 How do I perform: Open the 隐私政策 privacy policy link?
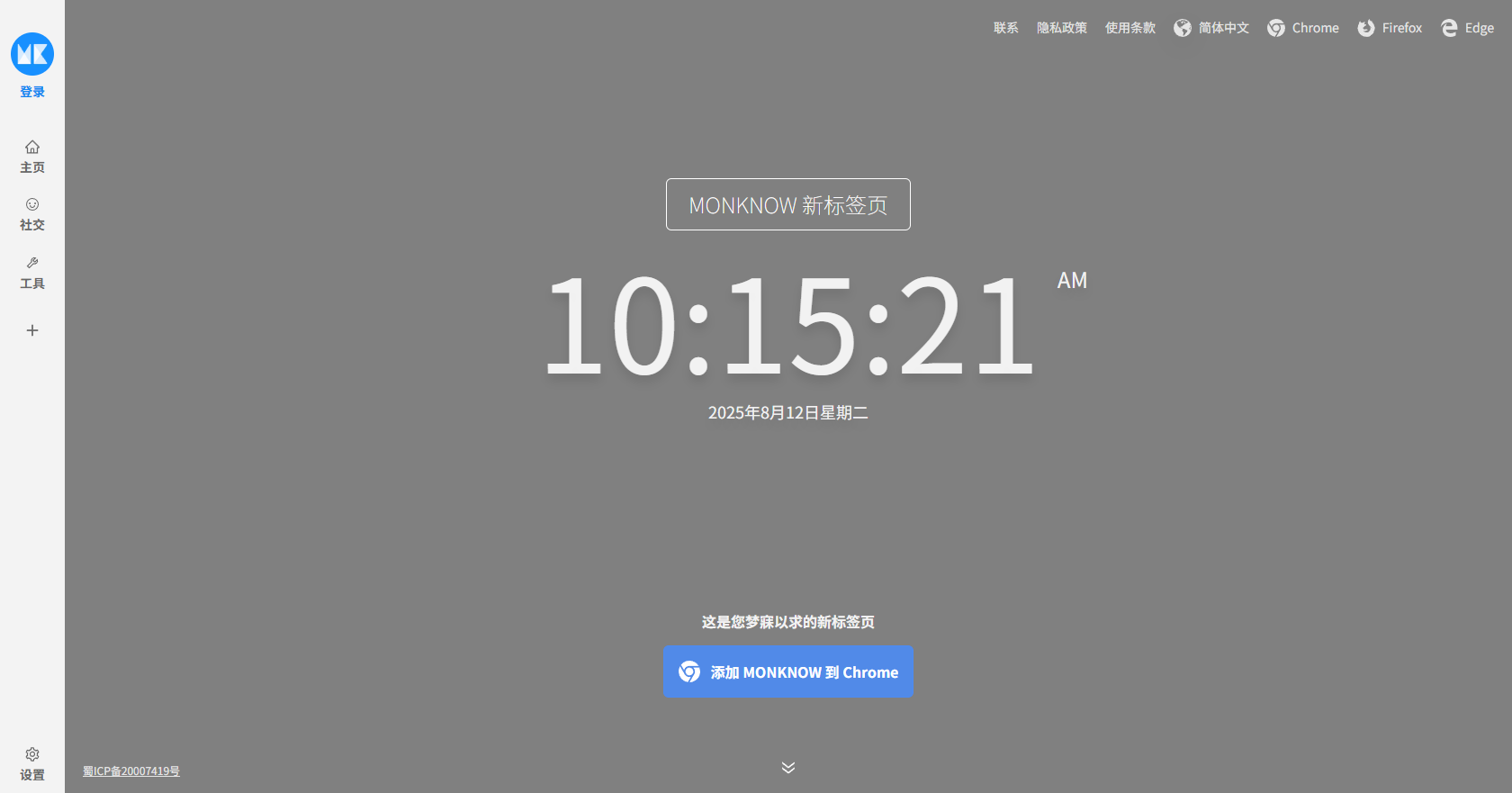click(x=1062, y=28)
